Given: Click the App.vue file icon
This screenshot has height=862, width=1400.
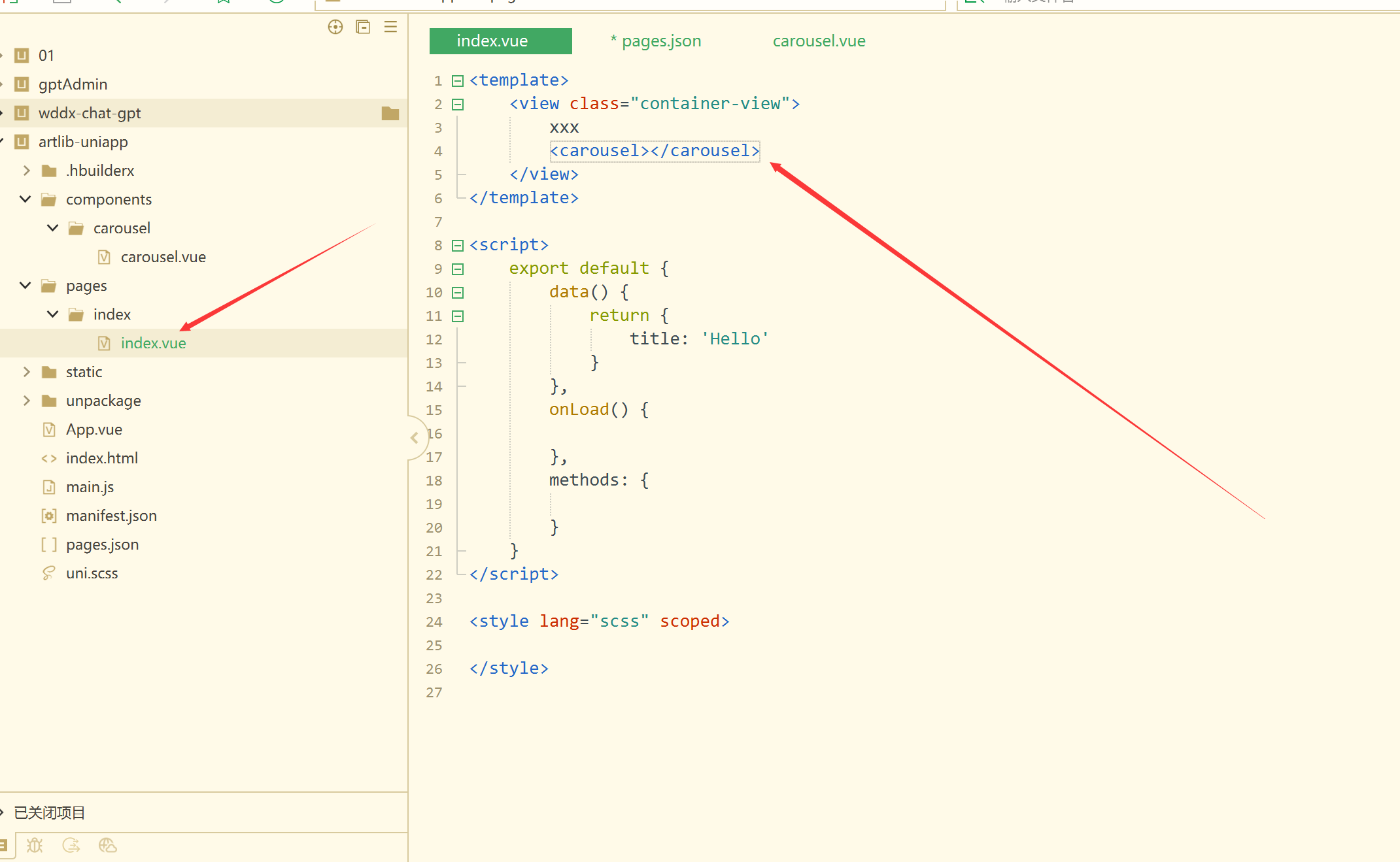Looking at the screenshot, I should coord(49,429).
